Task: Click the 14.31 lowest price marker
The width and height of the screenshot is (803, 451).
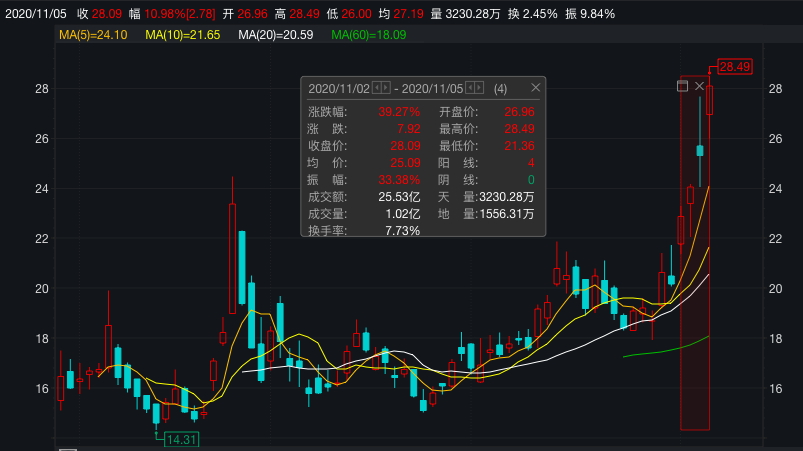Action: pyautogui.click(x=182, y=439)
